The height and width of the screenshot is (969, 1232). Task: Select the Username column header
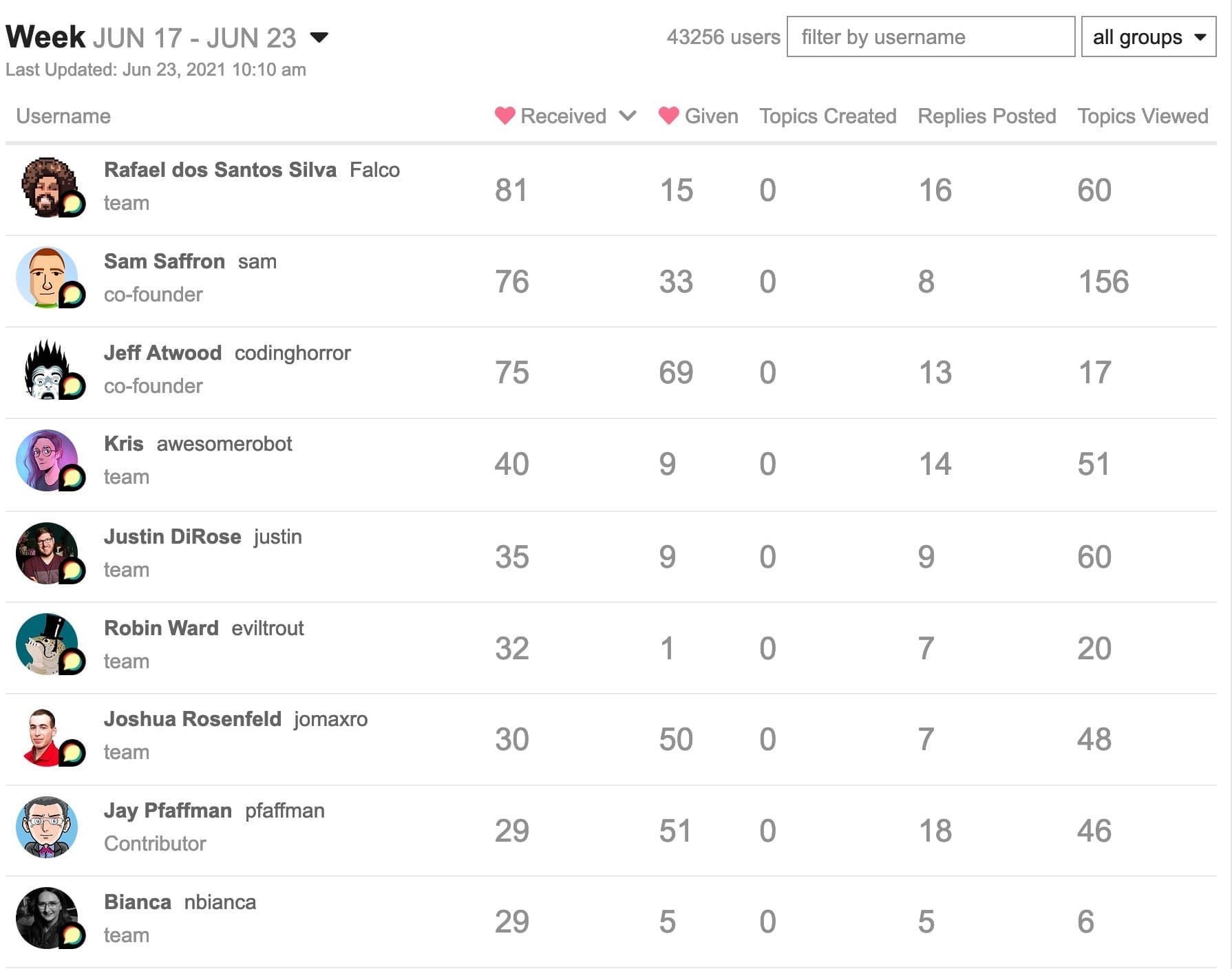[x=63, y=116]
